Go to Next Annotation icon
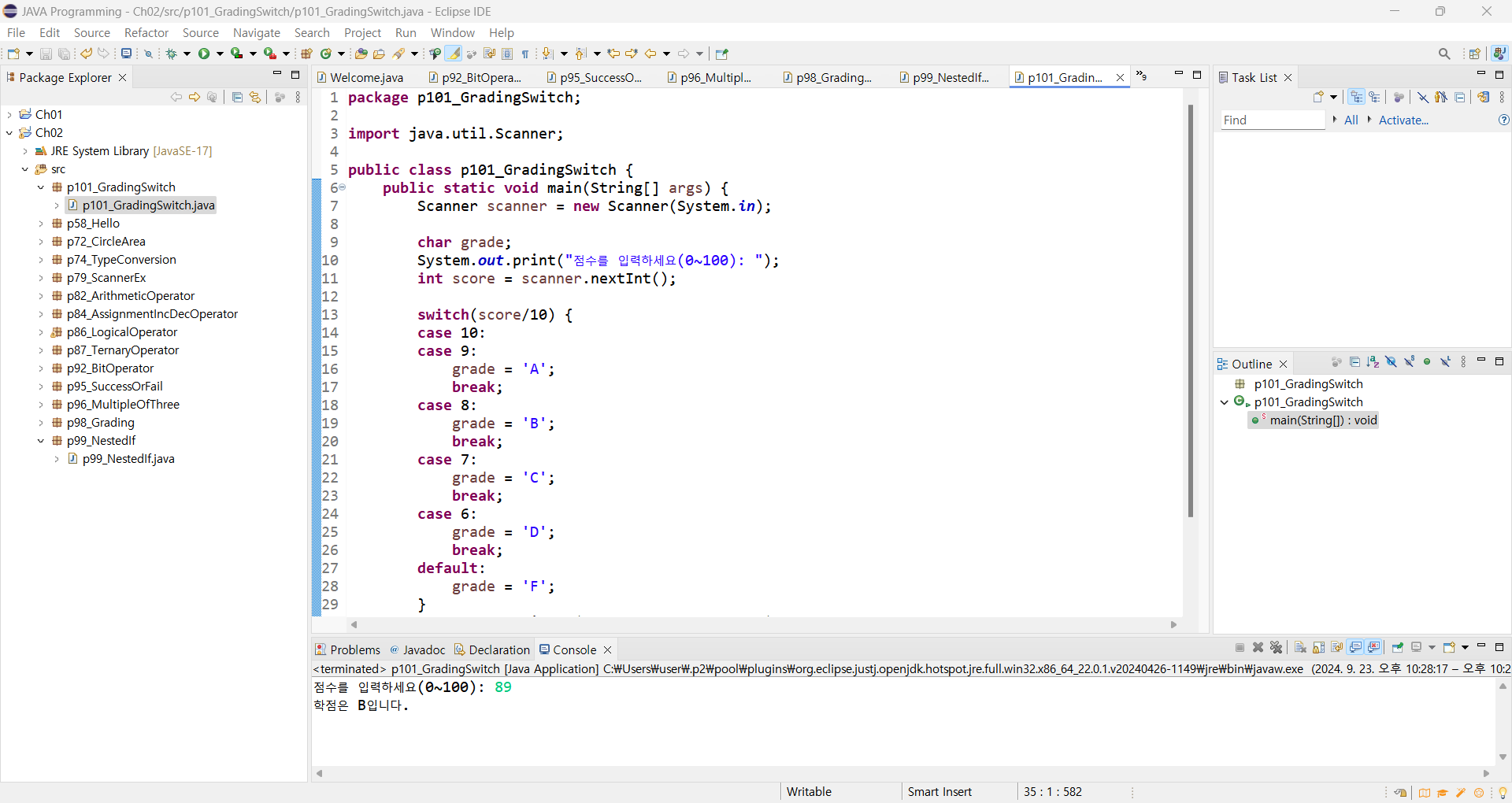The image size is (1512, 803). 548,54
